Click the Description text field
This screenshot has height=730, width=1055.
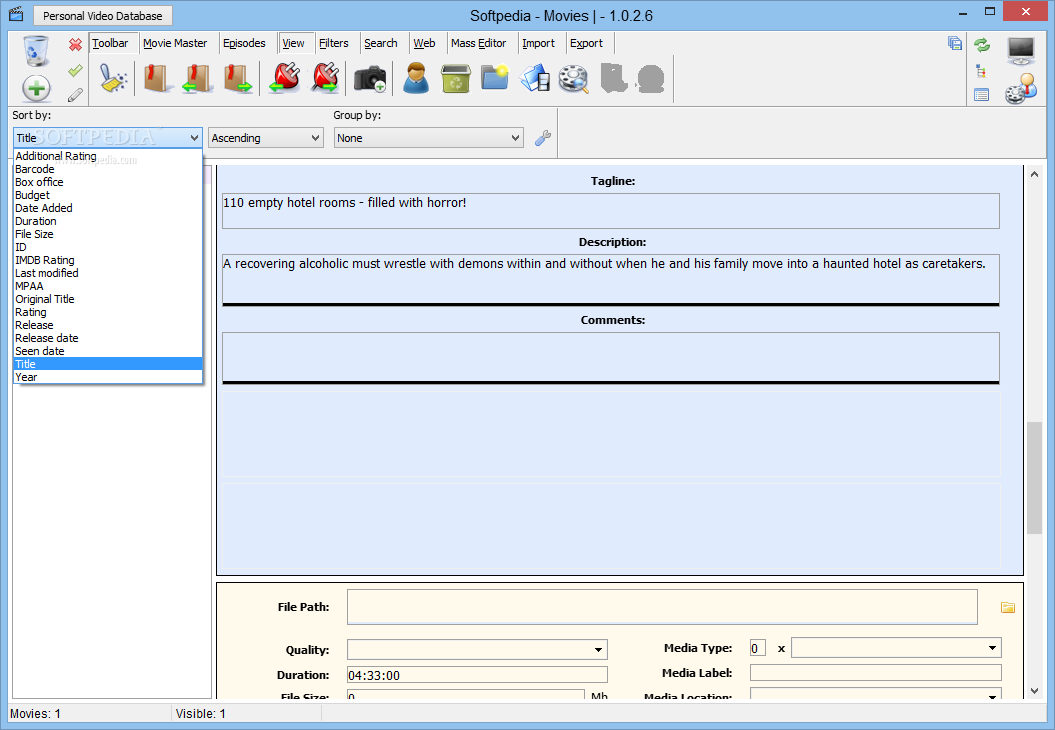click(x=611, y=279)
